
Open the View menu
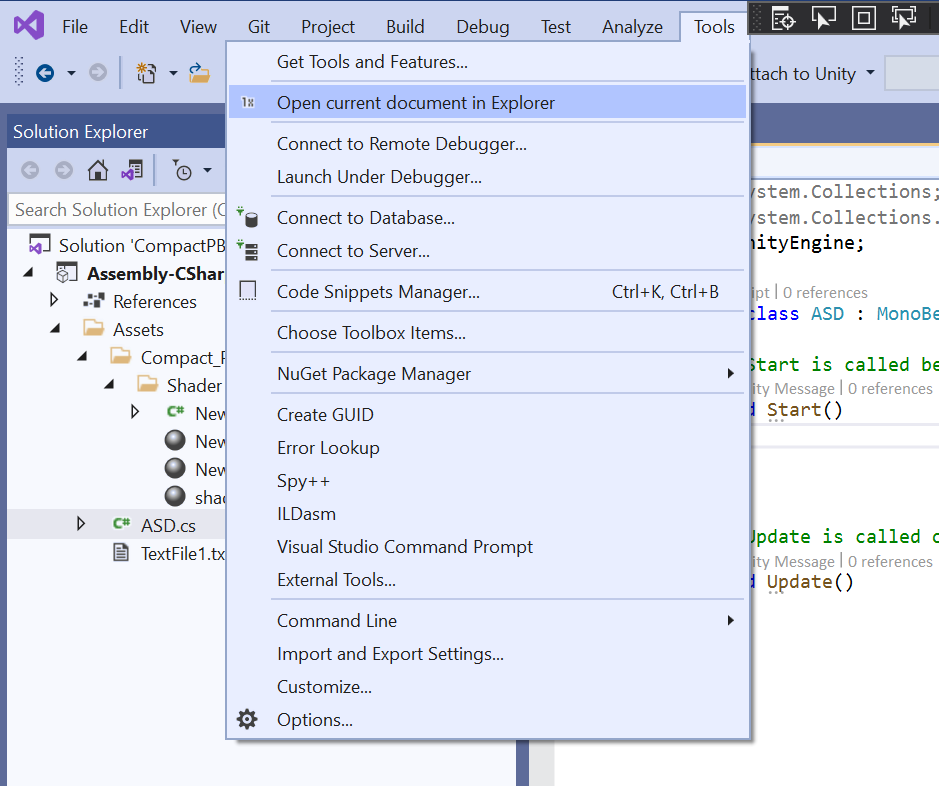(x=198, y=27)
